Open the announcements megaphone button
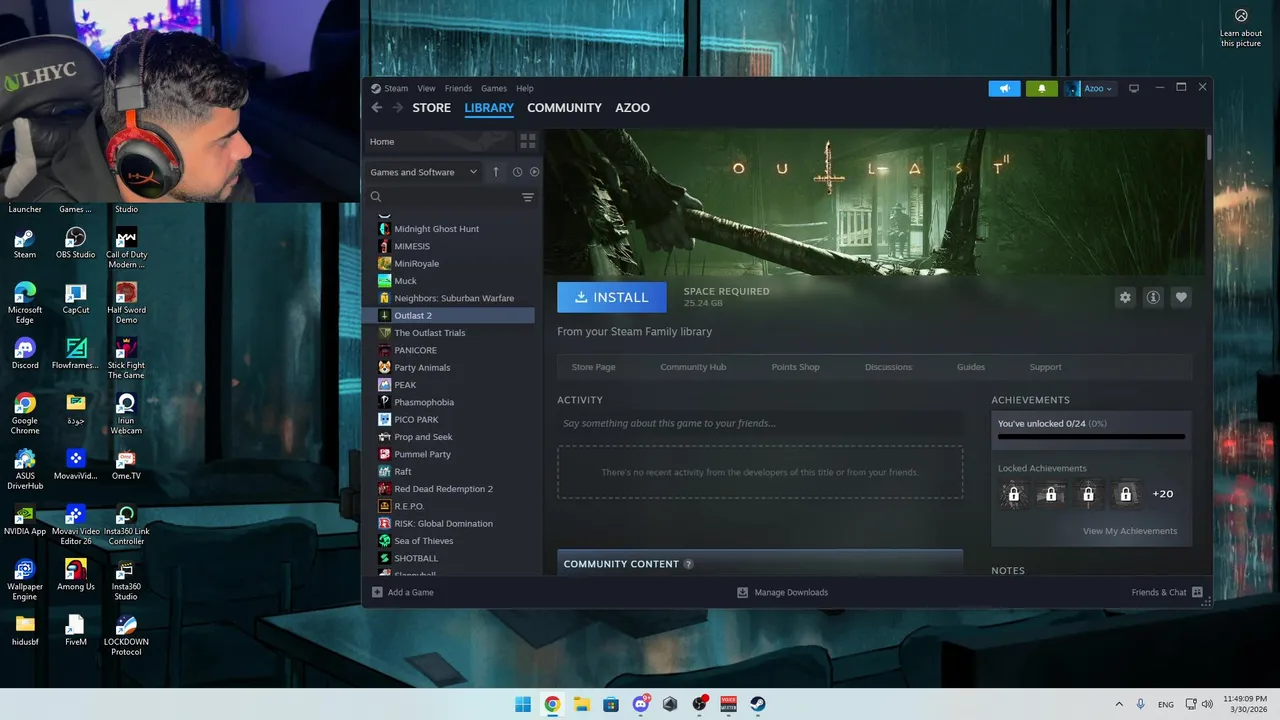 point(1005,88)
